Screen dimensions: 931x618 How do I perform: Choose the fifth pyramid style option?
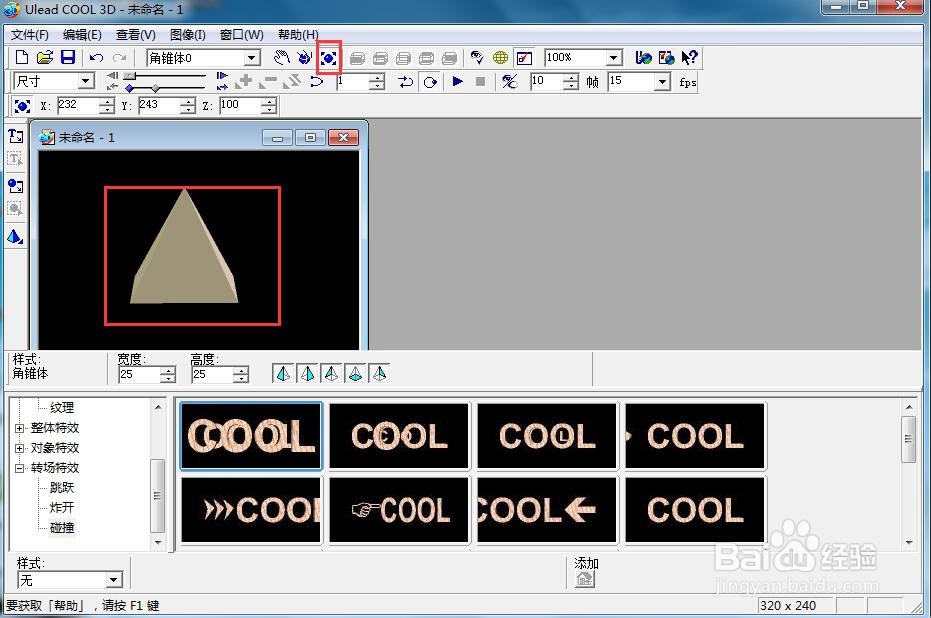click(379, 373)
